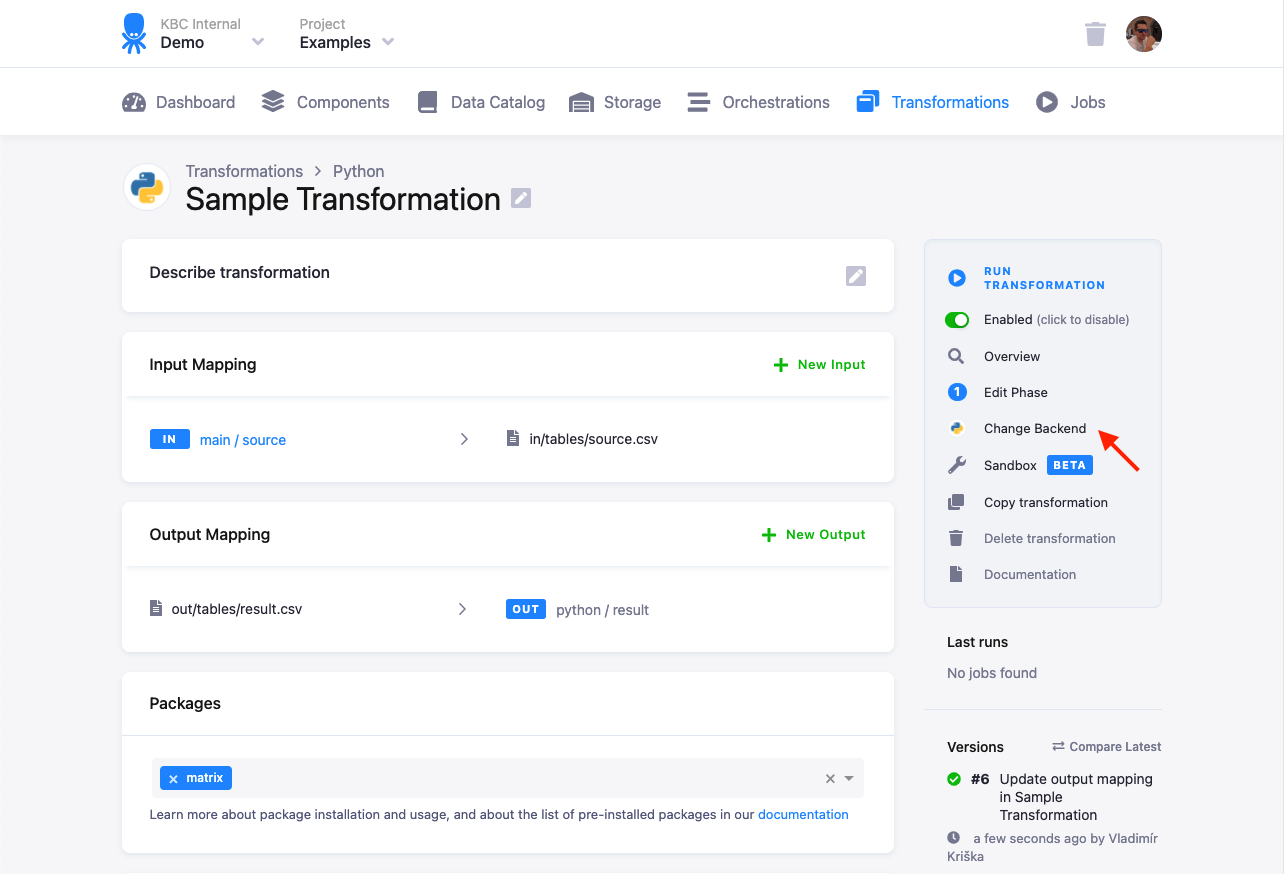
Task: Click the Orchestrations bars icon
Action: (x=699, y=102)
